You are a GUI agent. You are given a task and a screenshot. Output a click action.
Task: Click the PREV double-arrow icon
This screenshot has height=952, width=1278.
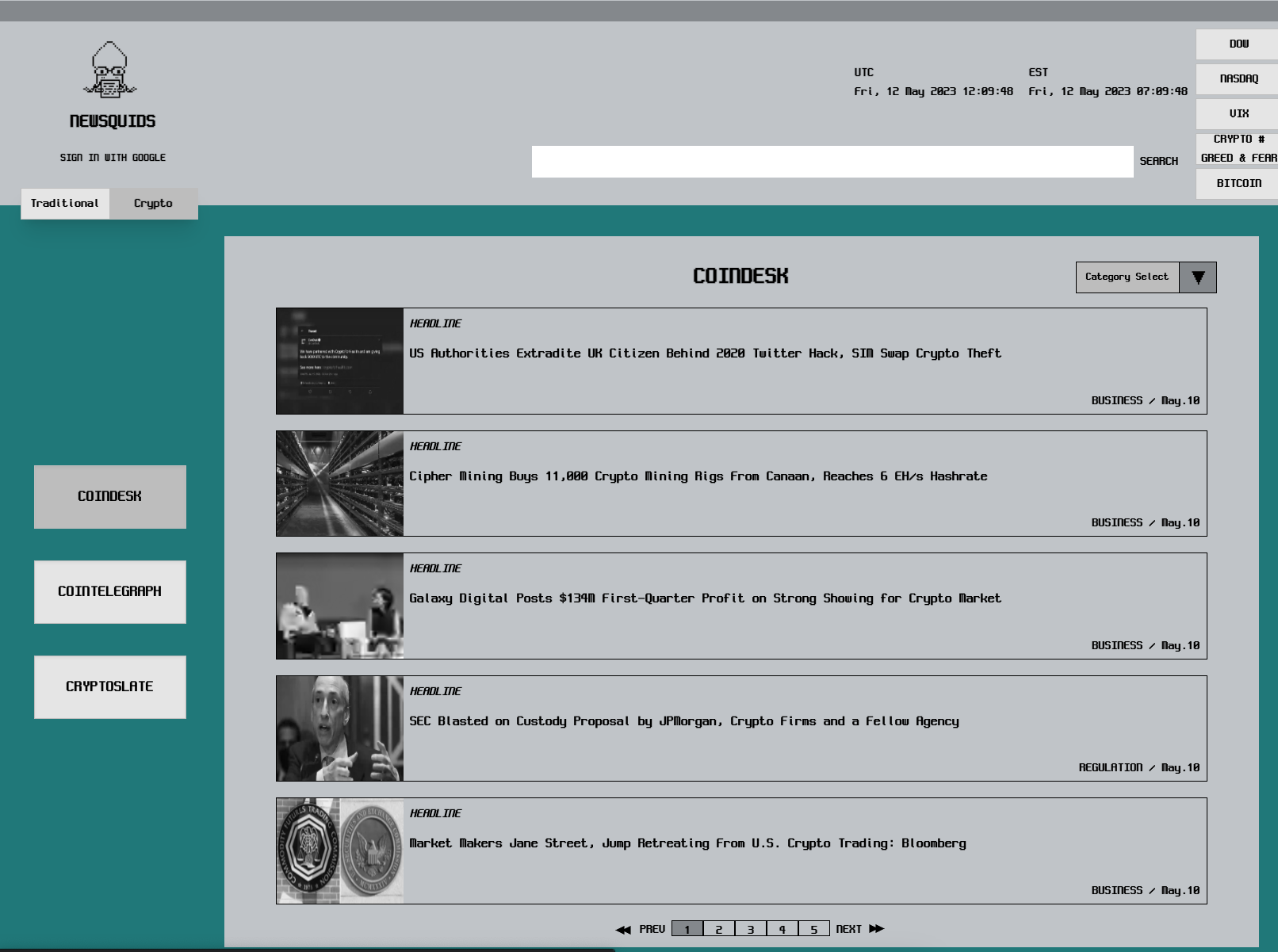tap(622, 927)
